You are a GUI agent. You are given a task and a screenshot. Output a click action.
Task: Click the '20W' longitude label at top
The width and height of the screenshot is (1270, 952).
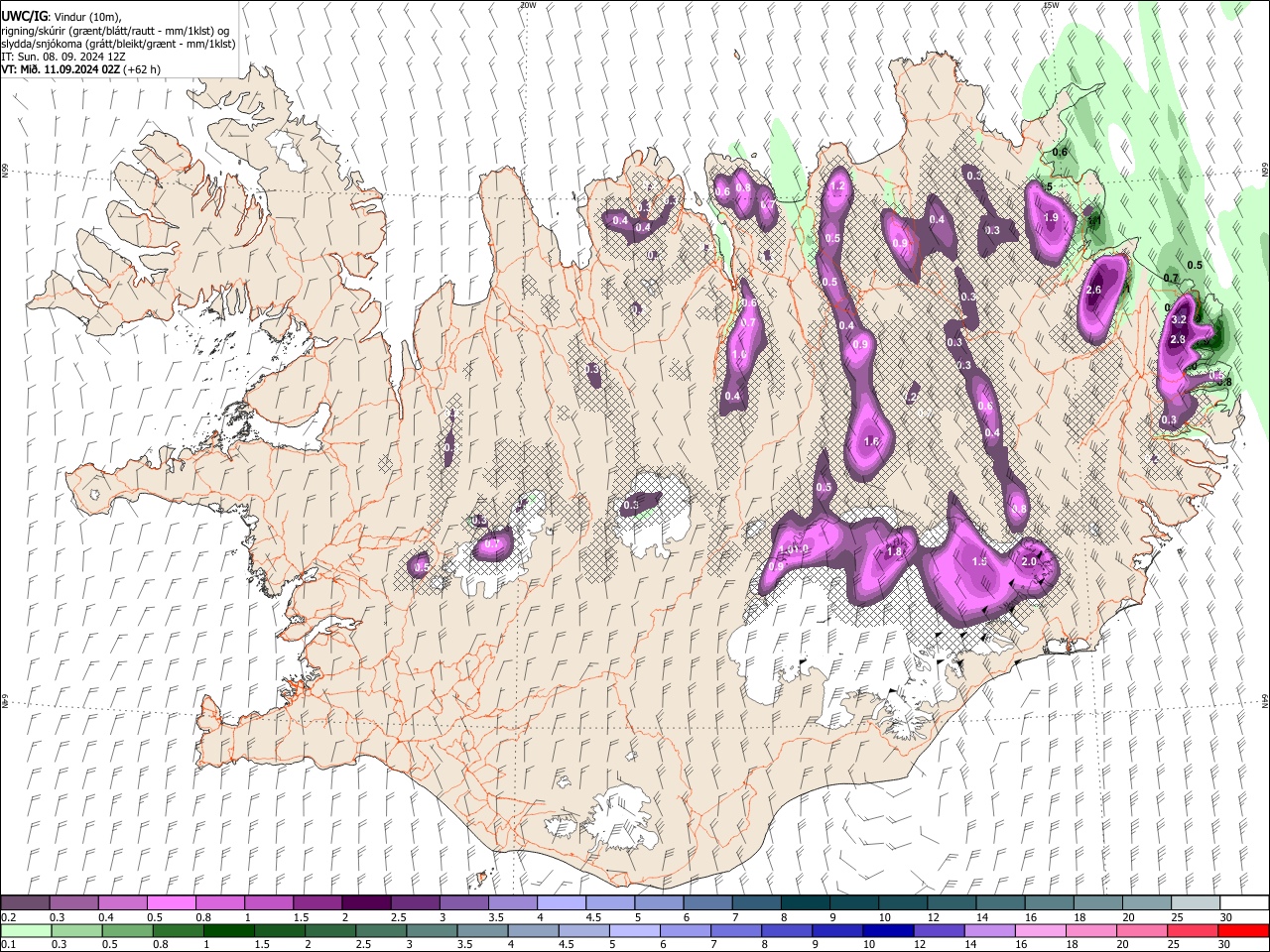(x=527, y=5)
